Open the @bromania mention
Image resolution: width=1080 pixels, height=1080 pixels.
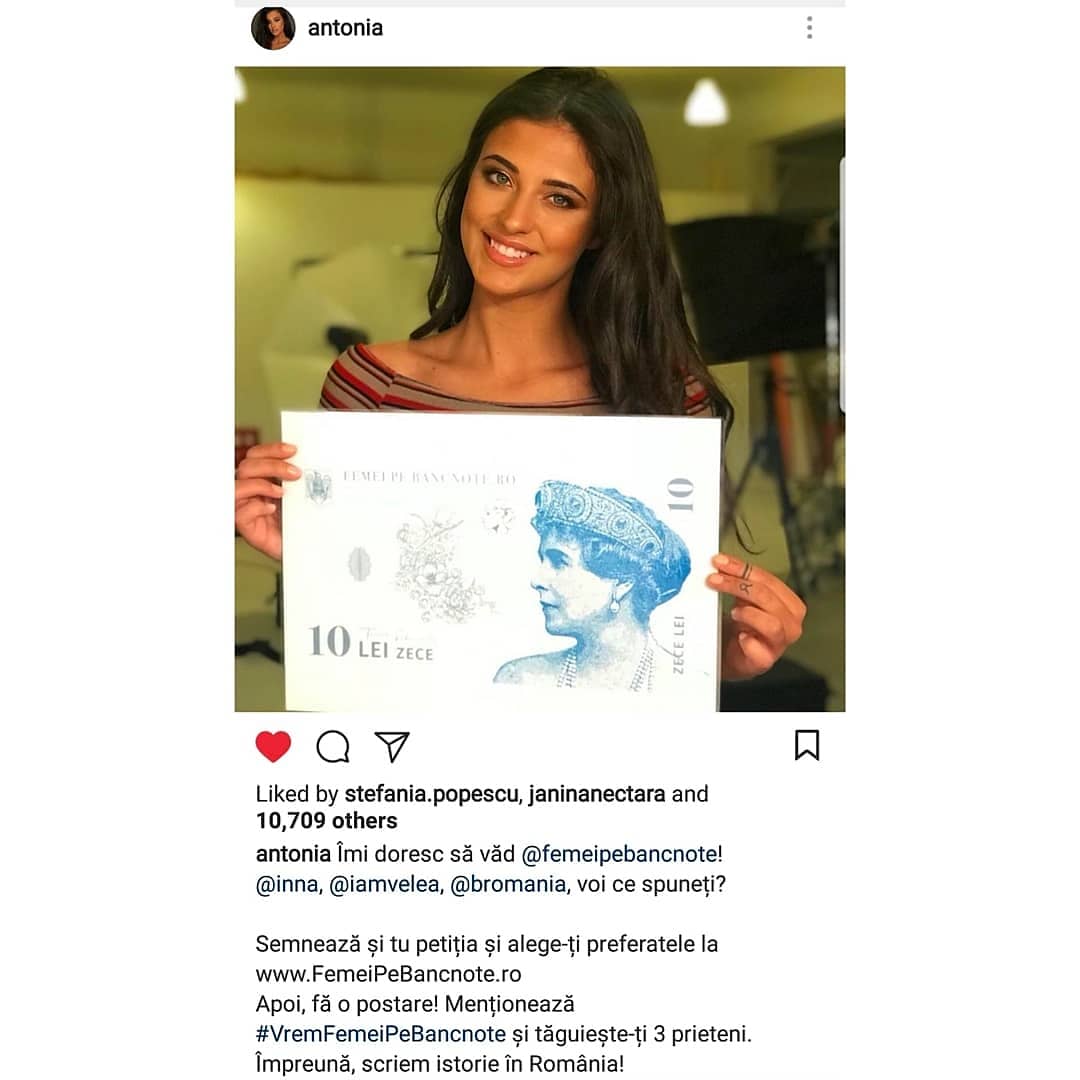(508, 884)
